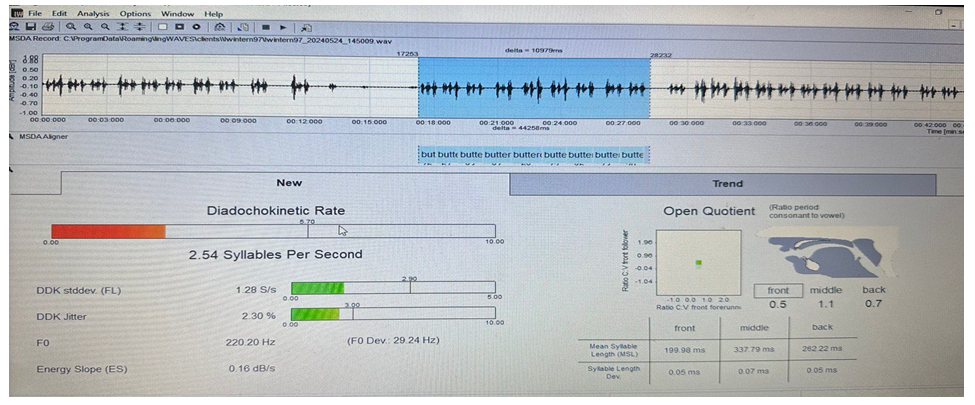Click the first magnifier zoom icon

click(x=72, y=27)
